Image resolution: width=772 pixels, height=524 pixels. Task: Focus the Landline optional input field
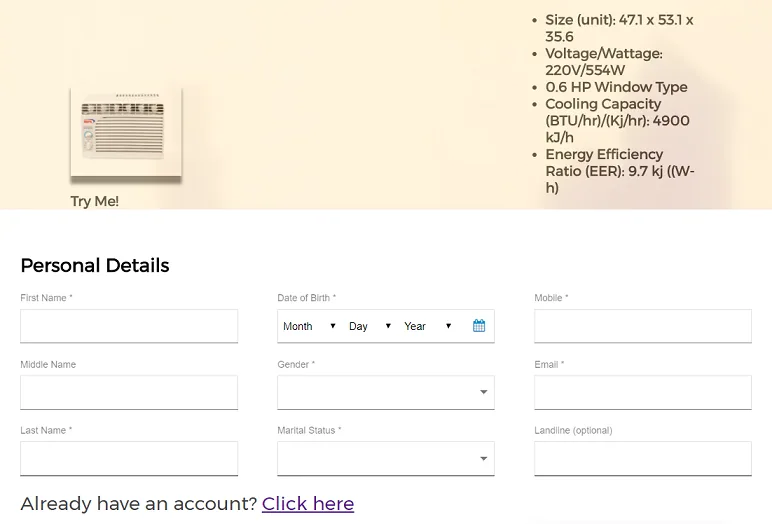(x=643, y=458)
